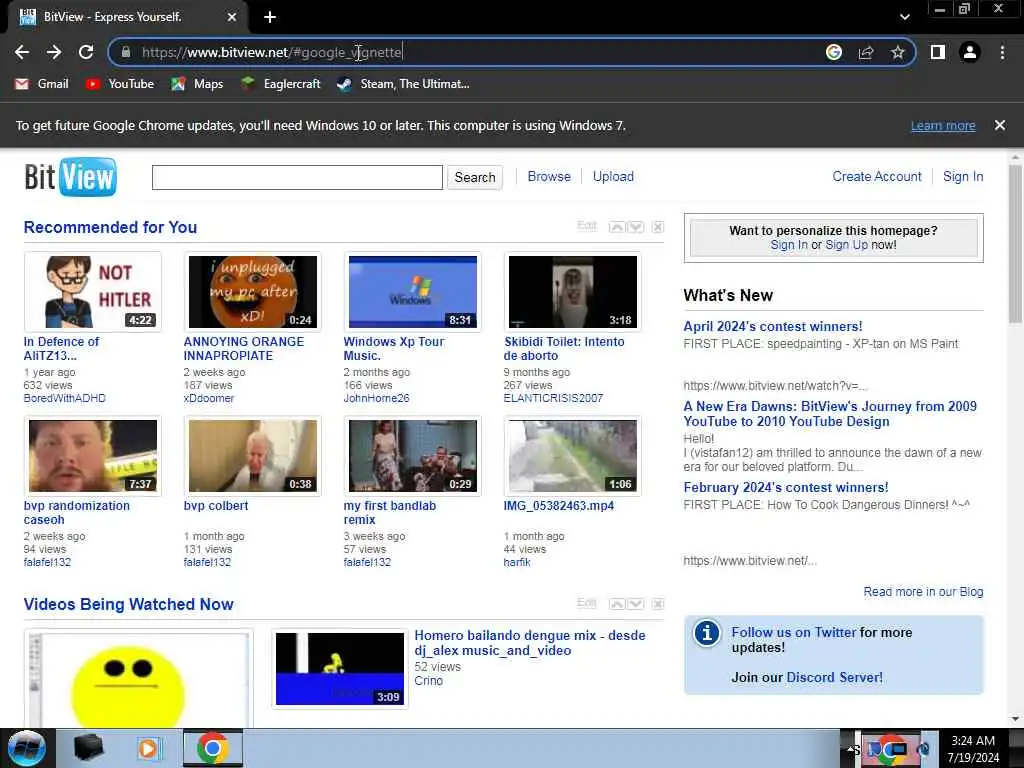Open the Gmail bookmark
The width and height of the screenshot is (1024, 768).
click(42, 84)
